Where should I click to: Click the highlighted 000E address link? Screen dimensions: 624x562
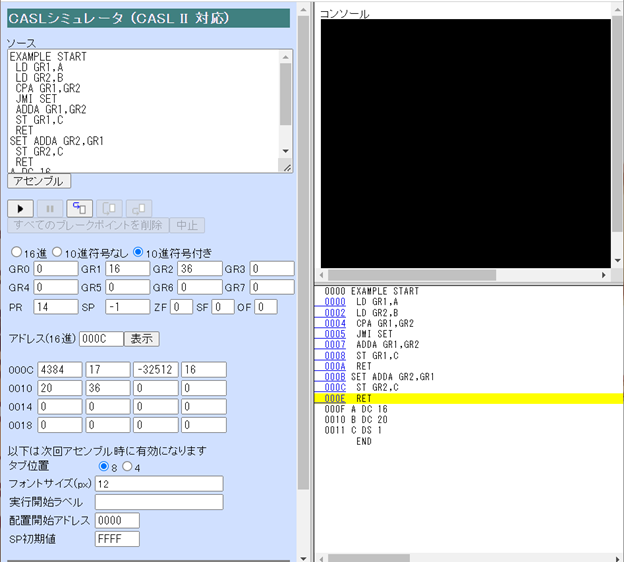[x=334, y=398]
